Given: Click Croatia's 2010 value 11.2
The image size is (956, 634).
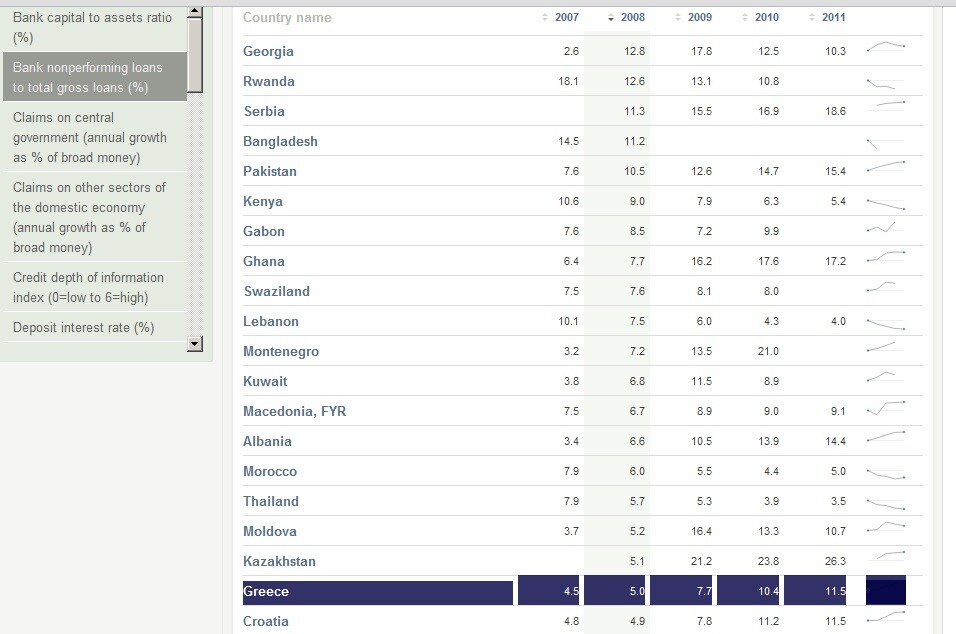Looking at the screenshot, I should (x=768, y=621).
